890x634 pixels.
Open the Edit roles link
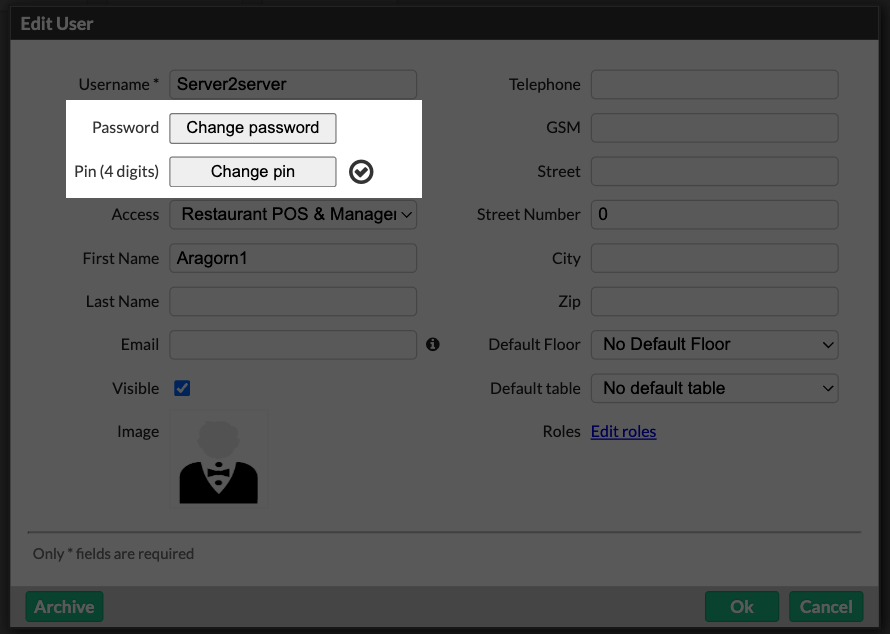pyautogui.click(x=623, y=432)
